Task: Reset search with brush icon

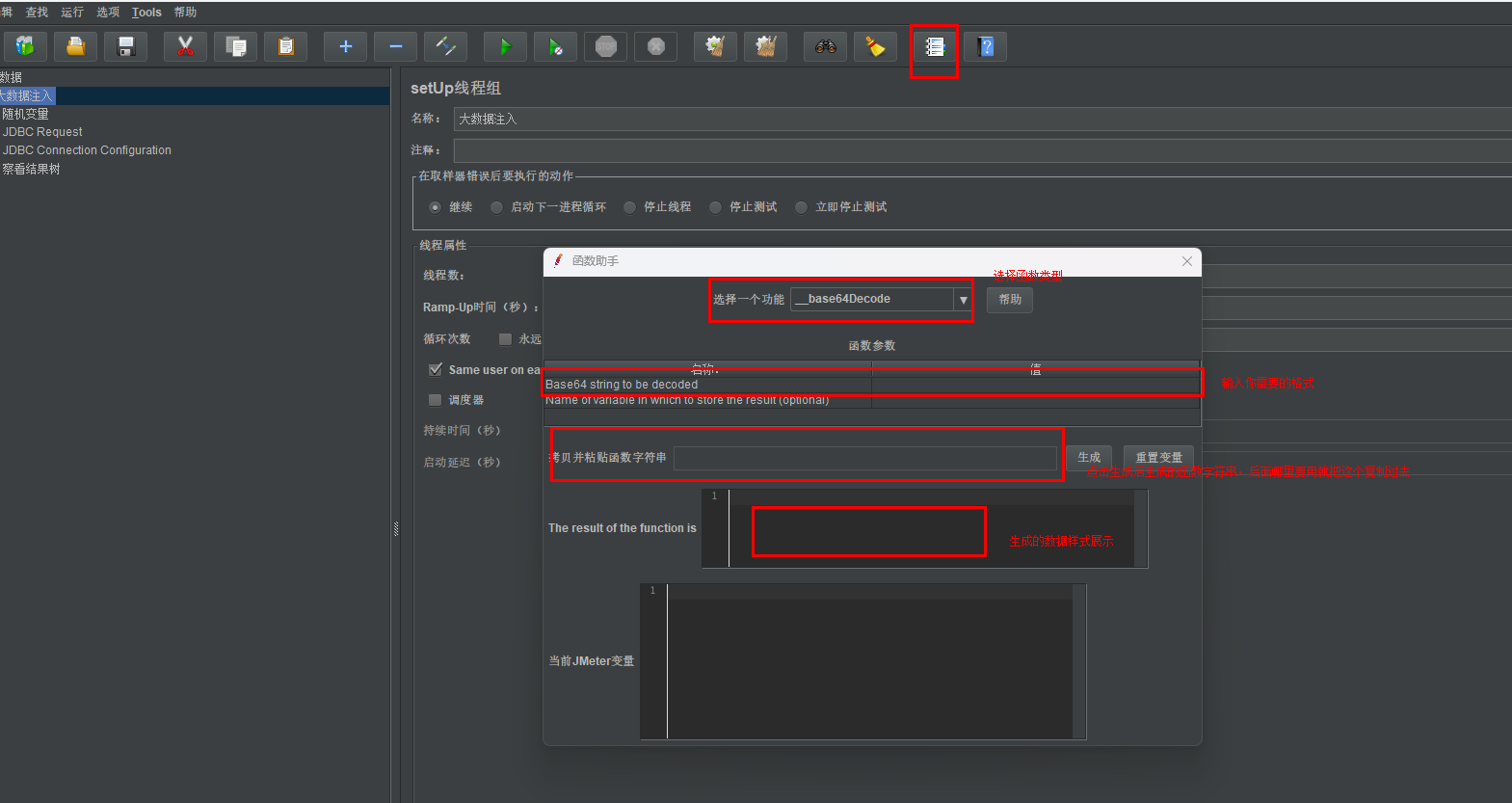Action: [x=875, y=46]
